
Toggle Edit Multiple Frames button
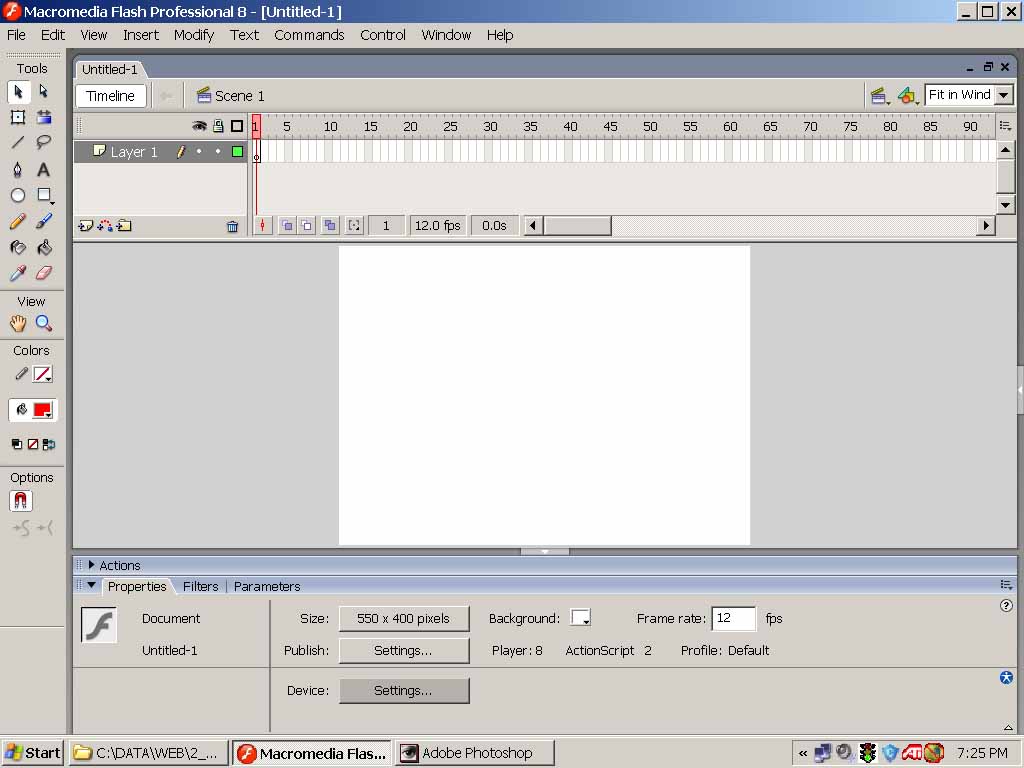click(x=330, y=226)
